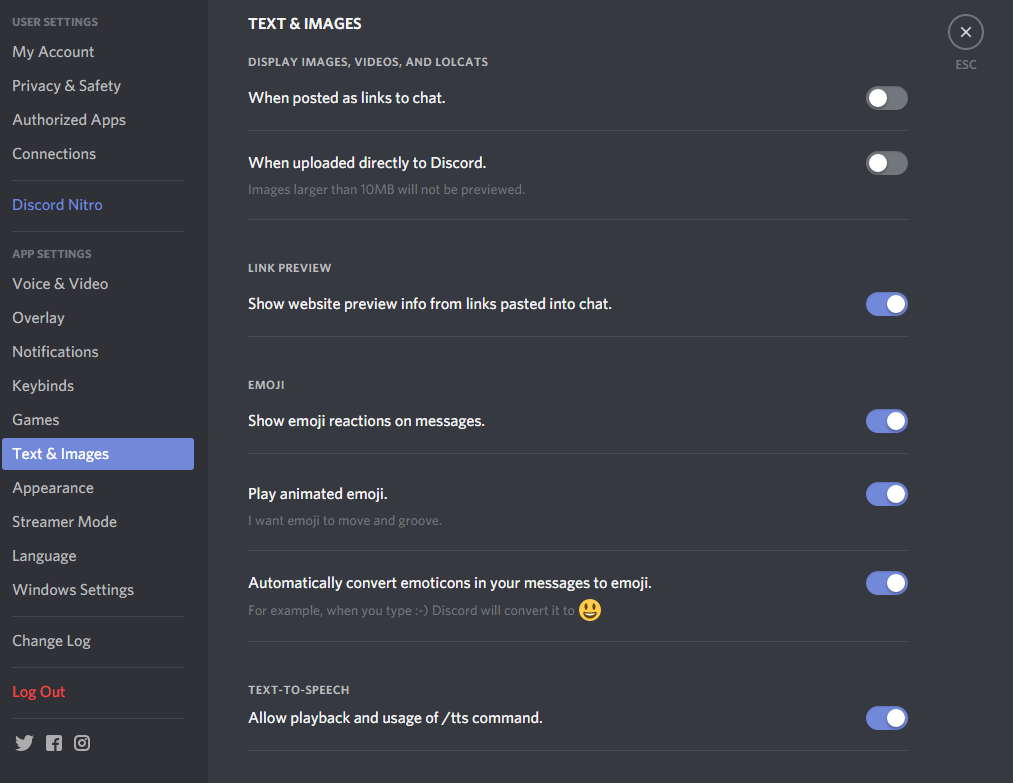Open Discord's Twitter page icon
The width and height of the screenshot is (1013, 783).
pos(24,743)
